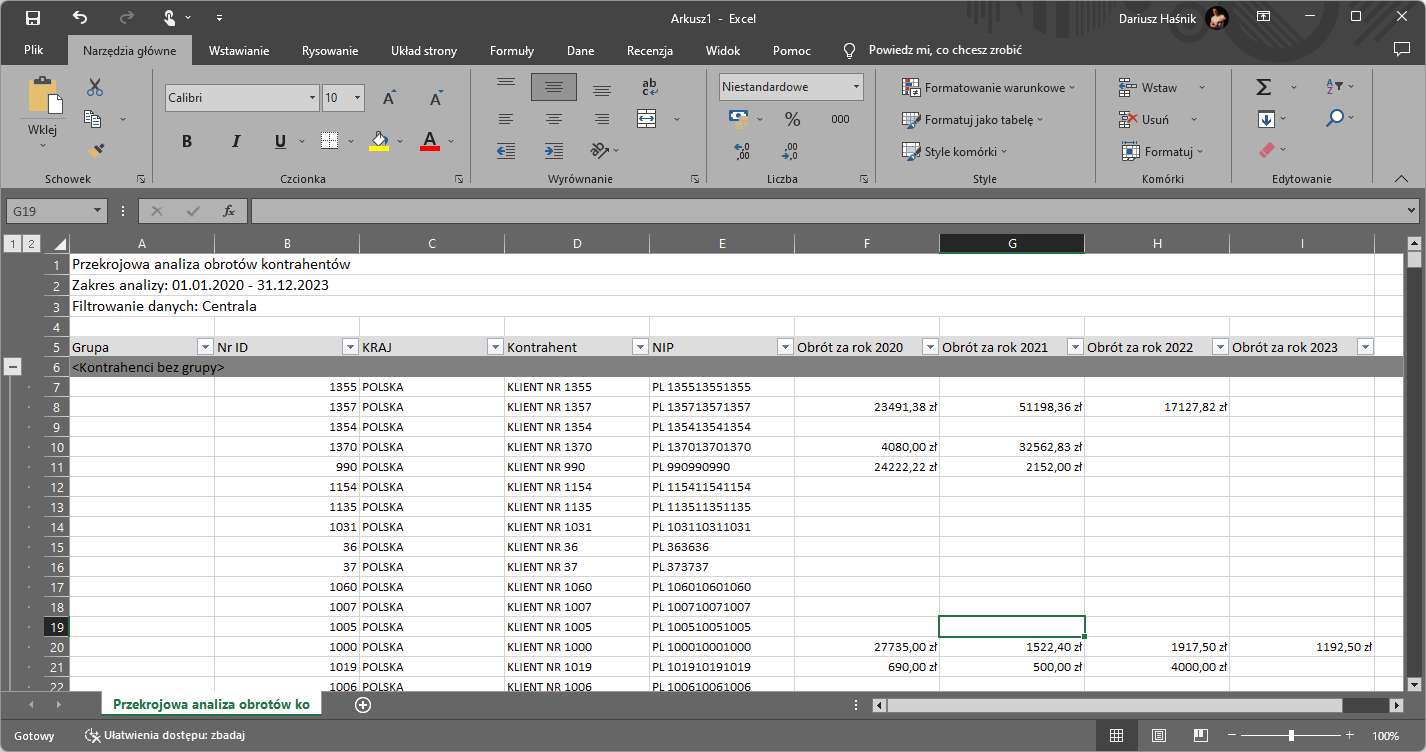Switch to Page Layout view in status bar

pyautogui.click(x=1159, y=736)
